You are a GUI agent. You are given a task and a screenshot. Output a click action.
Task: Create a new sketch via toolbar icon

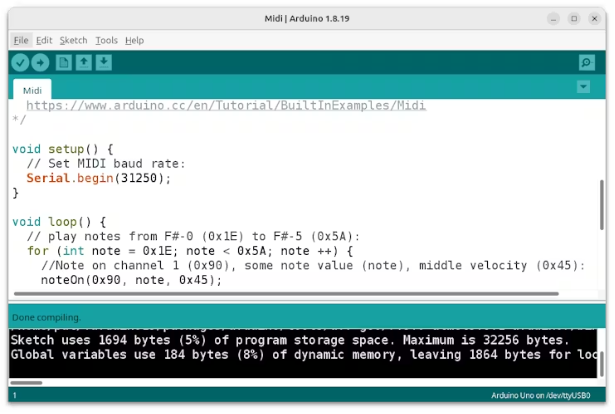coord(64,63)
